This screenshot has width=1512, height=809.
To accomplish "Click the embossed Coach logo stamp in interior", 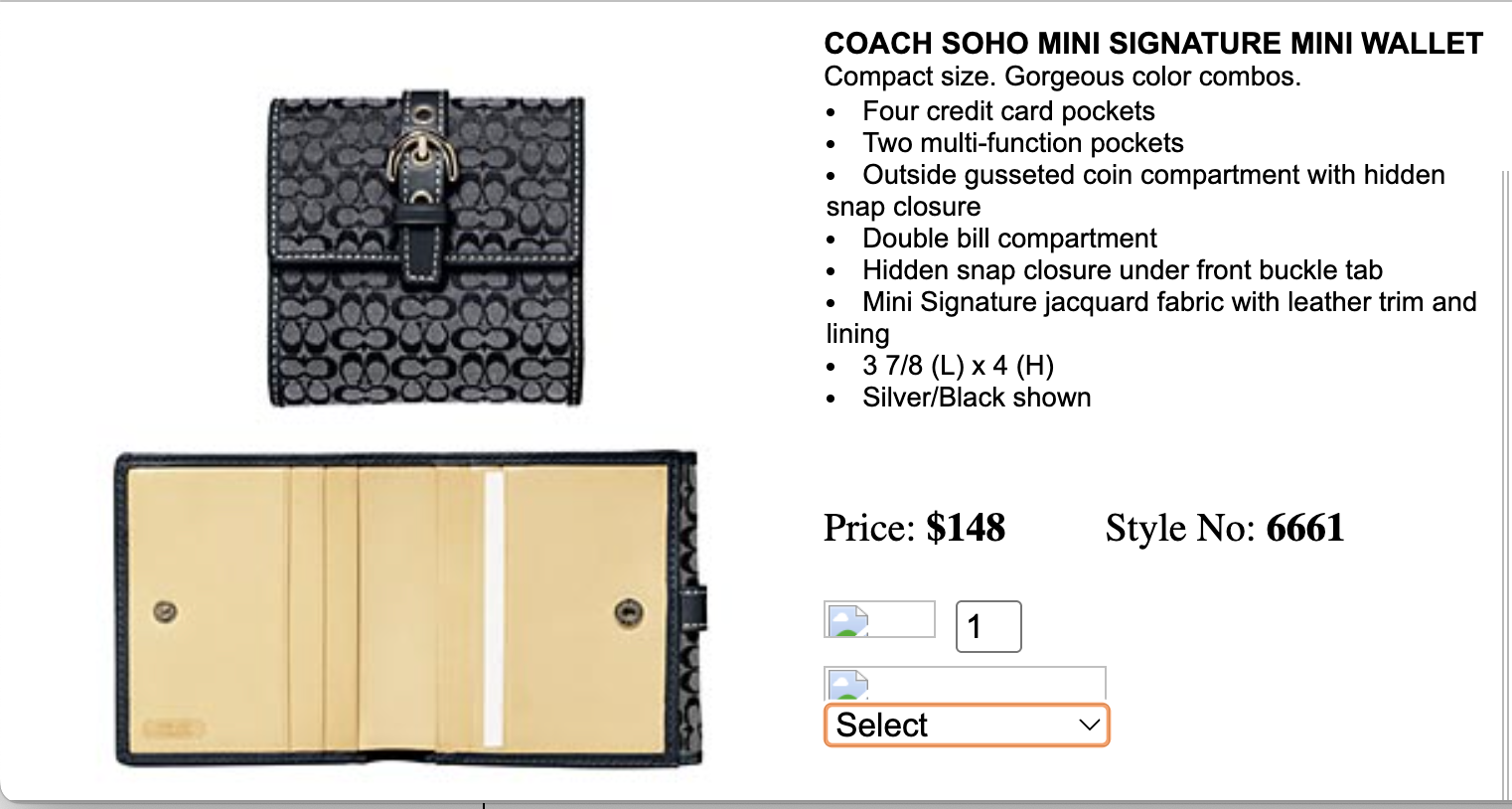I will point(173,728).
